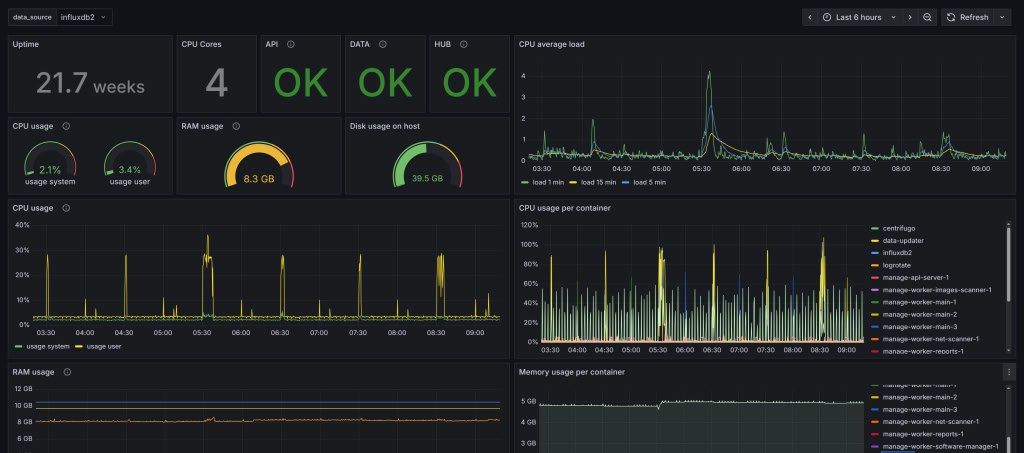Open the Last 6 hours time picker
This screenshot has width=1024, height=453.
858,17
